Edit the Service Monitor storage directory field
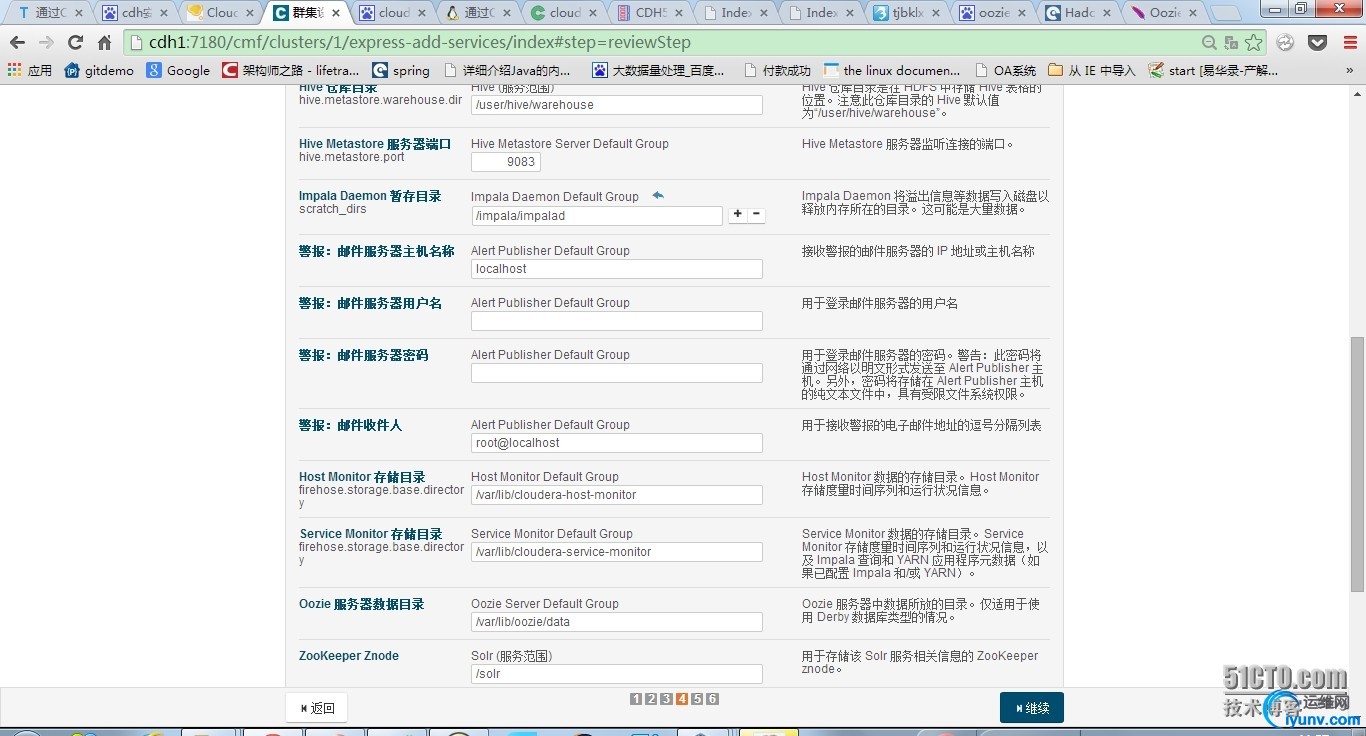Viewport: 1366px width, 736px height. 617,552
